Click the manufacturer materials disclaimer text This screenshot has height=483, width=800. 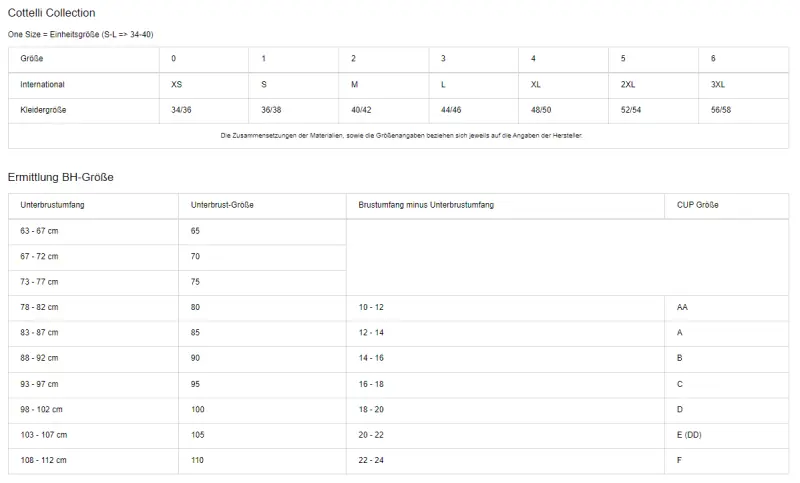[401, 136]
